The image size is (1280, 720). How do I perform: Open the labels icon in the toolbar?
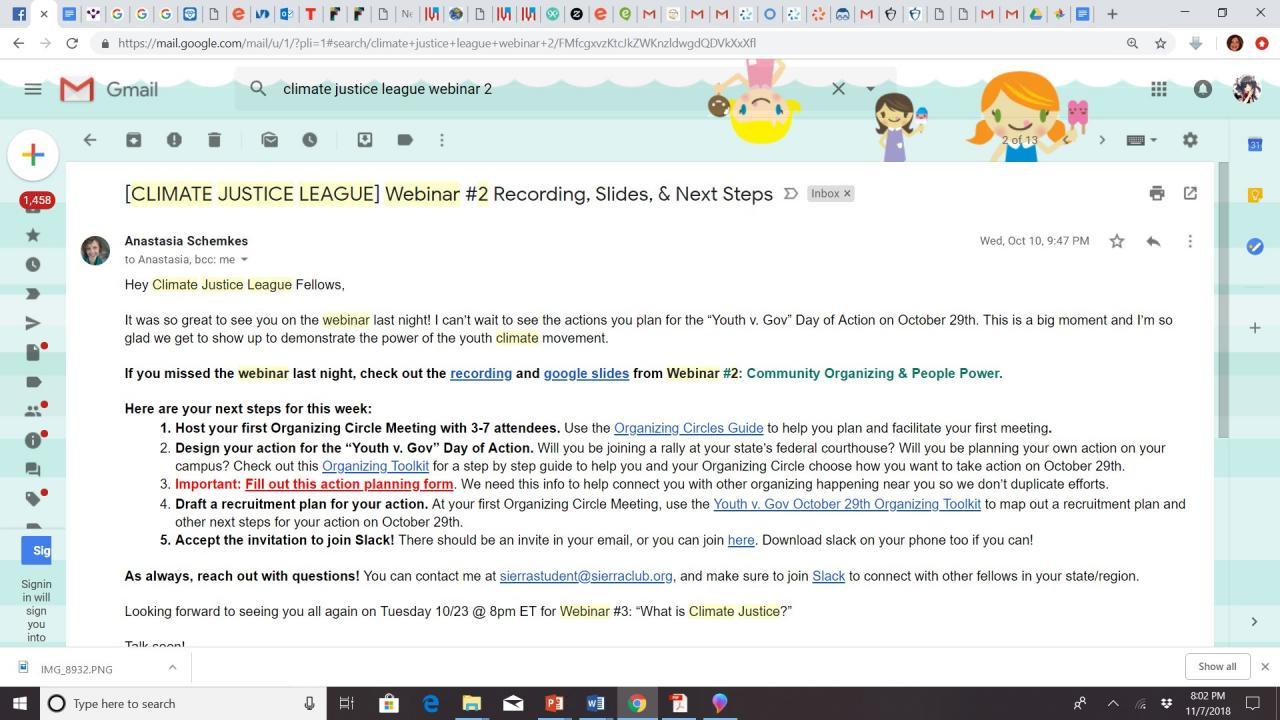405,140
